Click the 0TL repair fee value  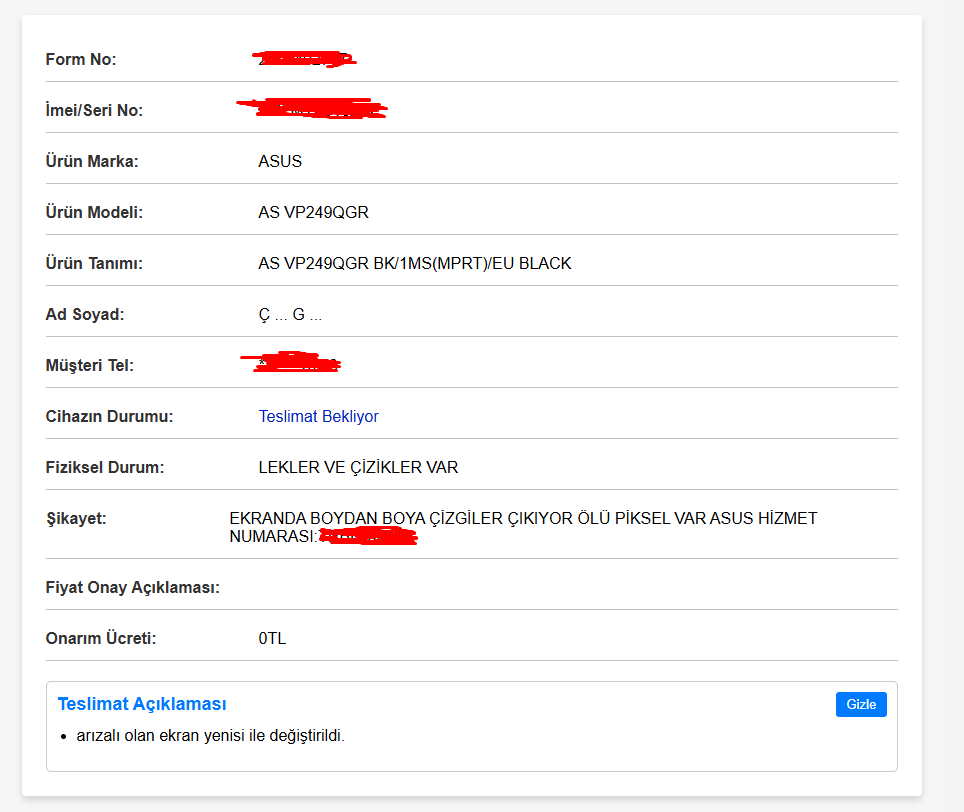click(272, 638)
